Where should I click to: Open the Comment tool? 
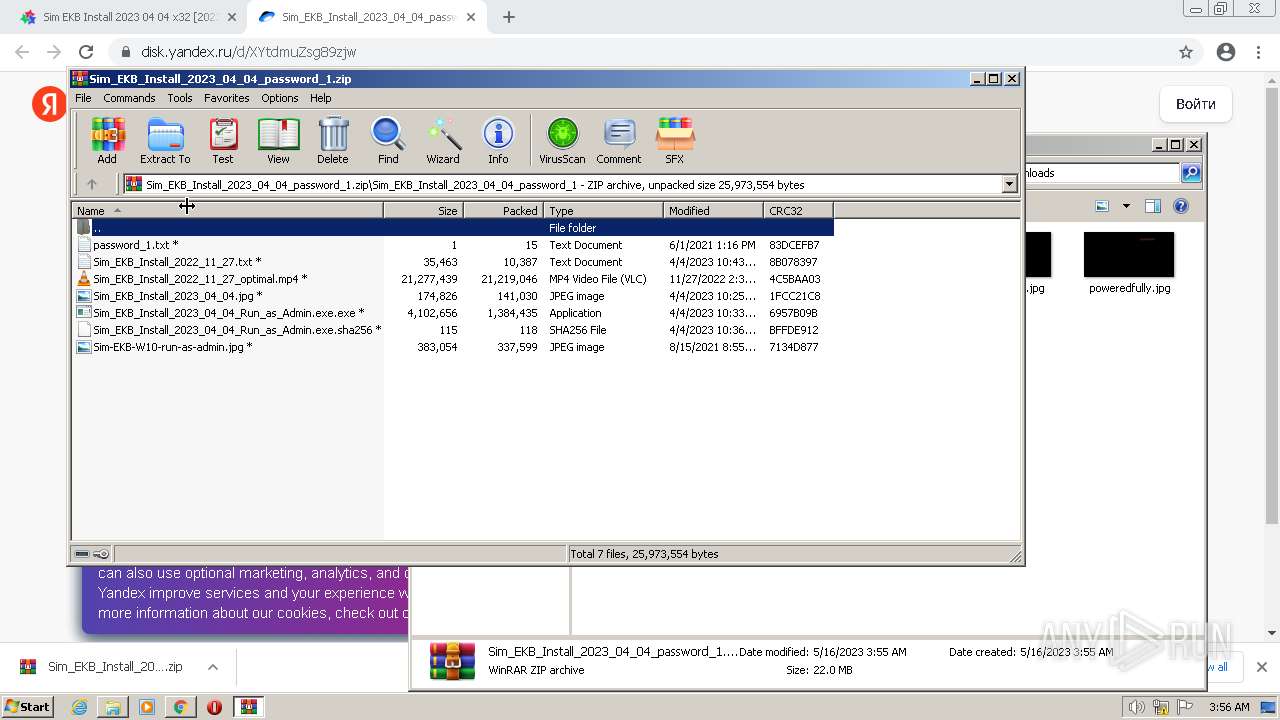[619, 140]
